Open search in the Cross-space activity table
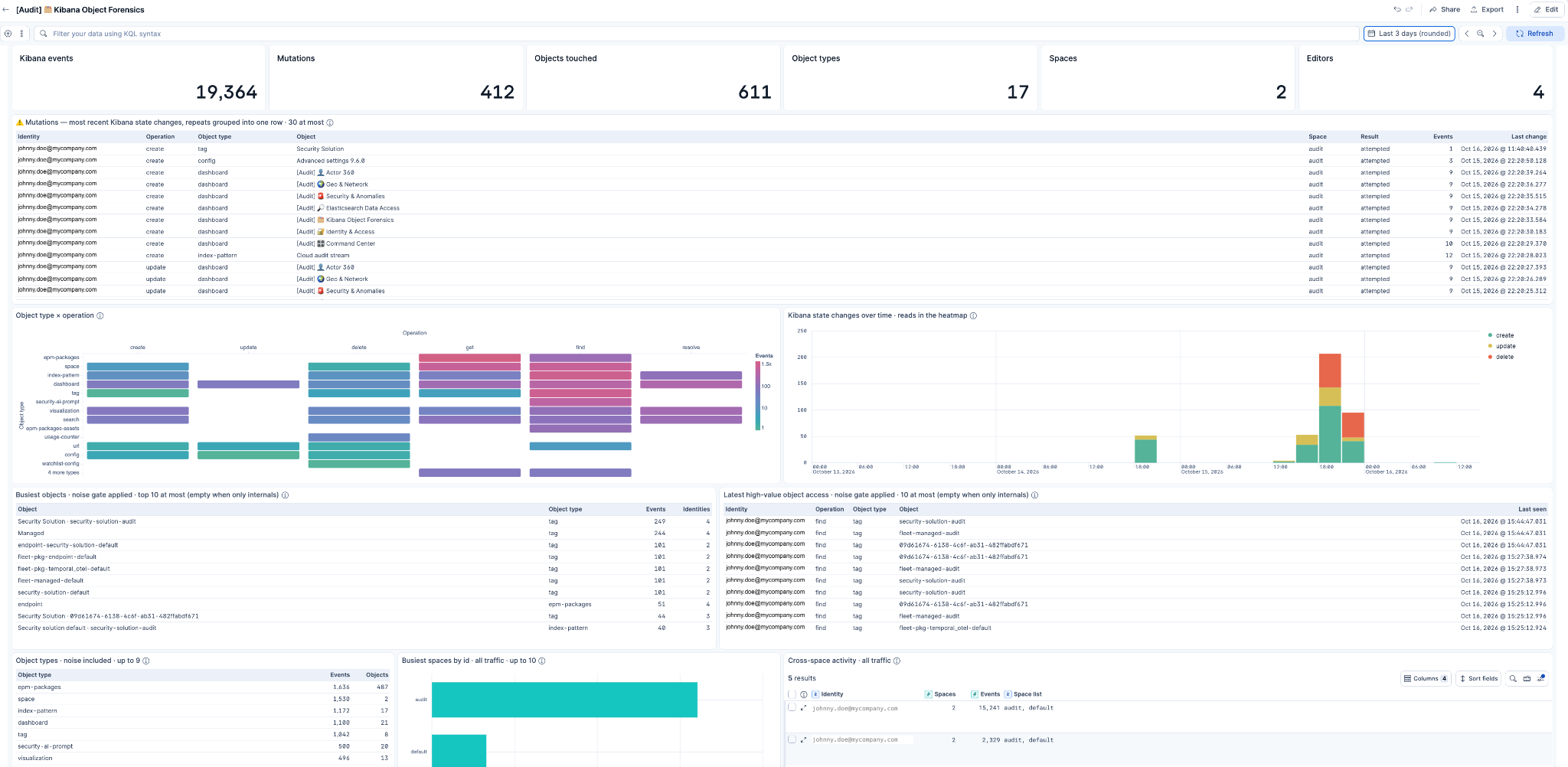 pos(1513,678)
